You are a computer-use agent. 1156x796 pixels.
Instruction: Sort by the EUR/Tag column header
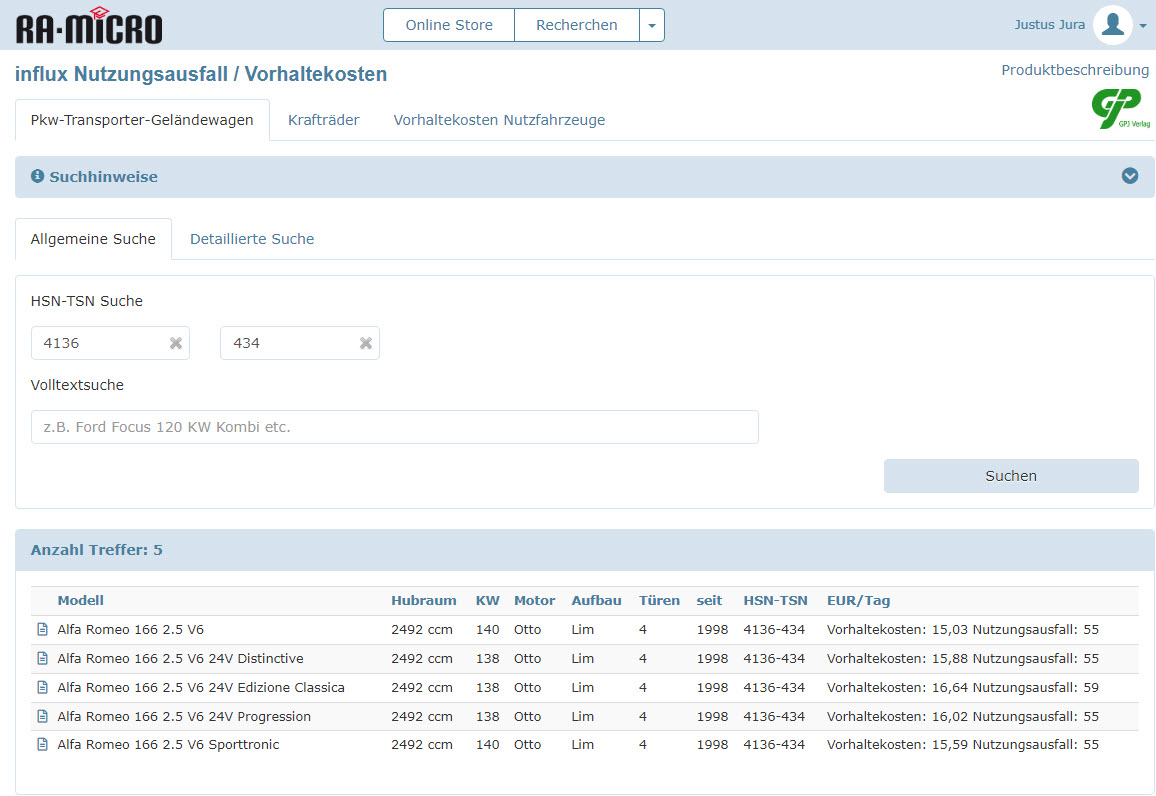coord(858,601)
